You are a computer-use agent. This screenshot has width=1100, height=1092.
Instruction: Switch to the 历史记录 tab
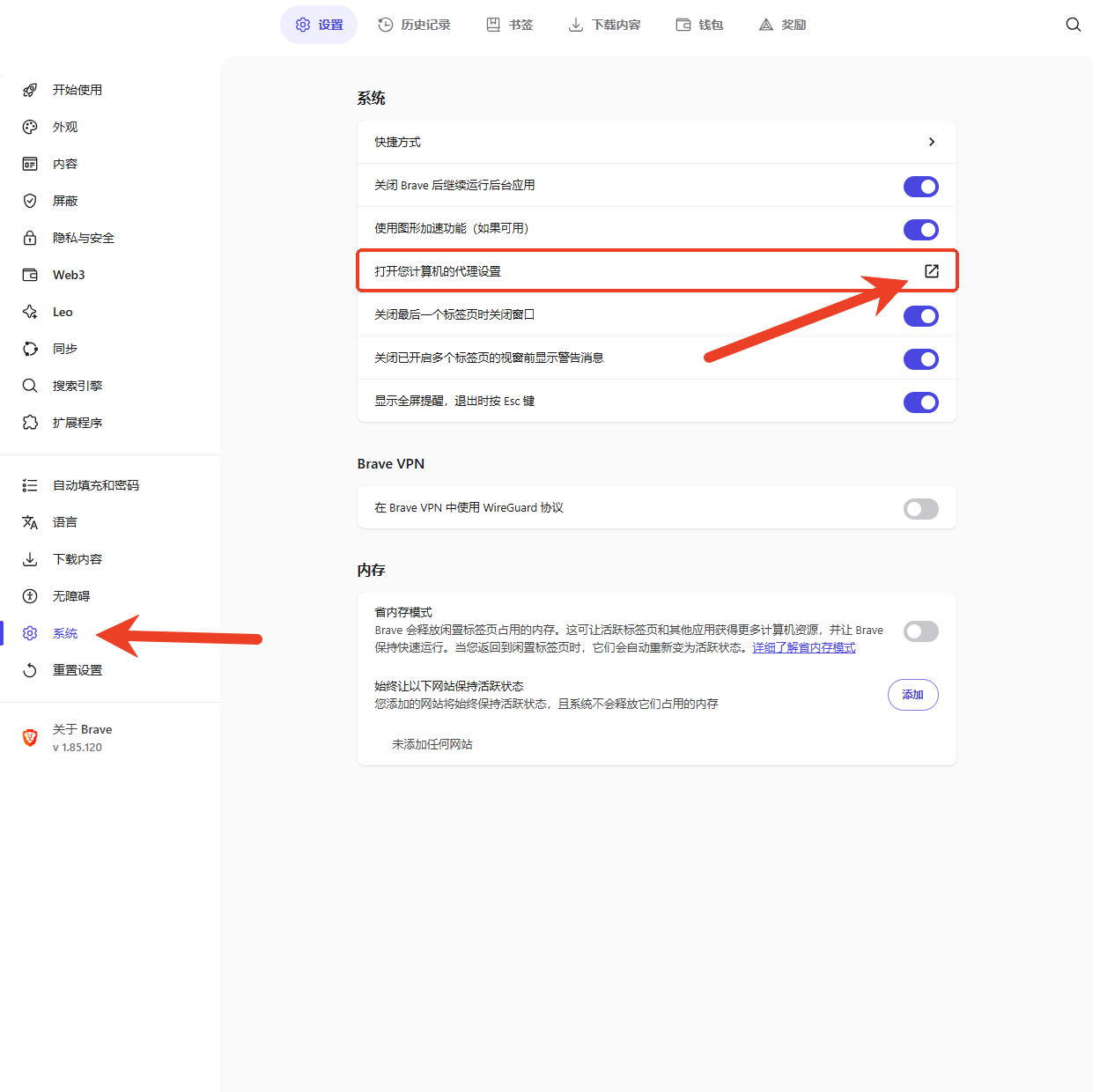414,25
